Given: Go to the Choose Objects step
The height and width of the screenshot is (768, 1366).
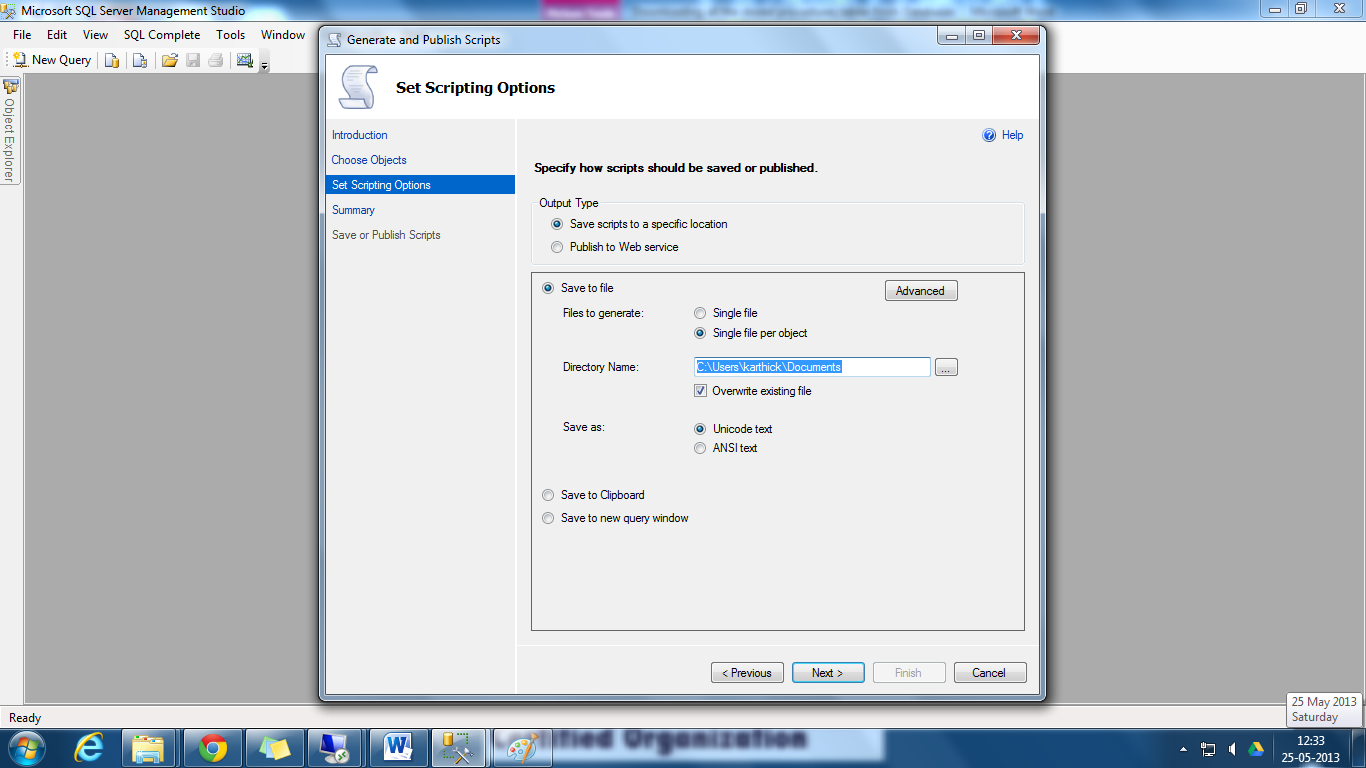Looking at the screenshot, I should (369, 160).
